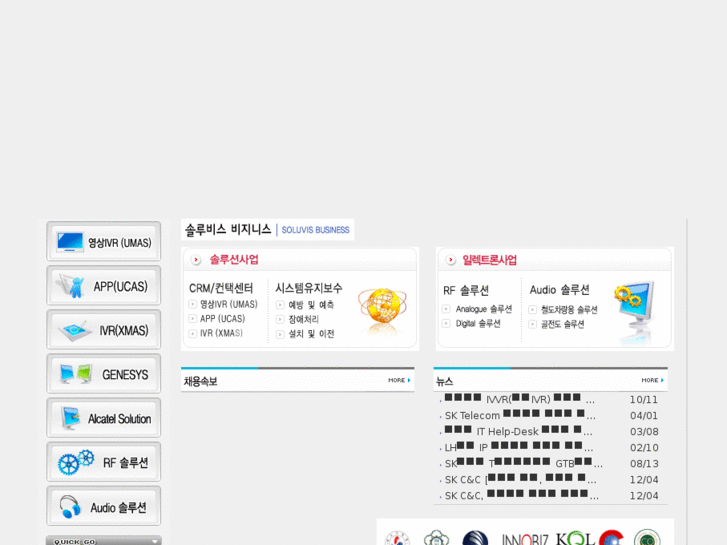Open the 솔루션사업 heading

pyautogui.click(x=234, y=260)
